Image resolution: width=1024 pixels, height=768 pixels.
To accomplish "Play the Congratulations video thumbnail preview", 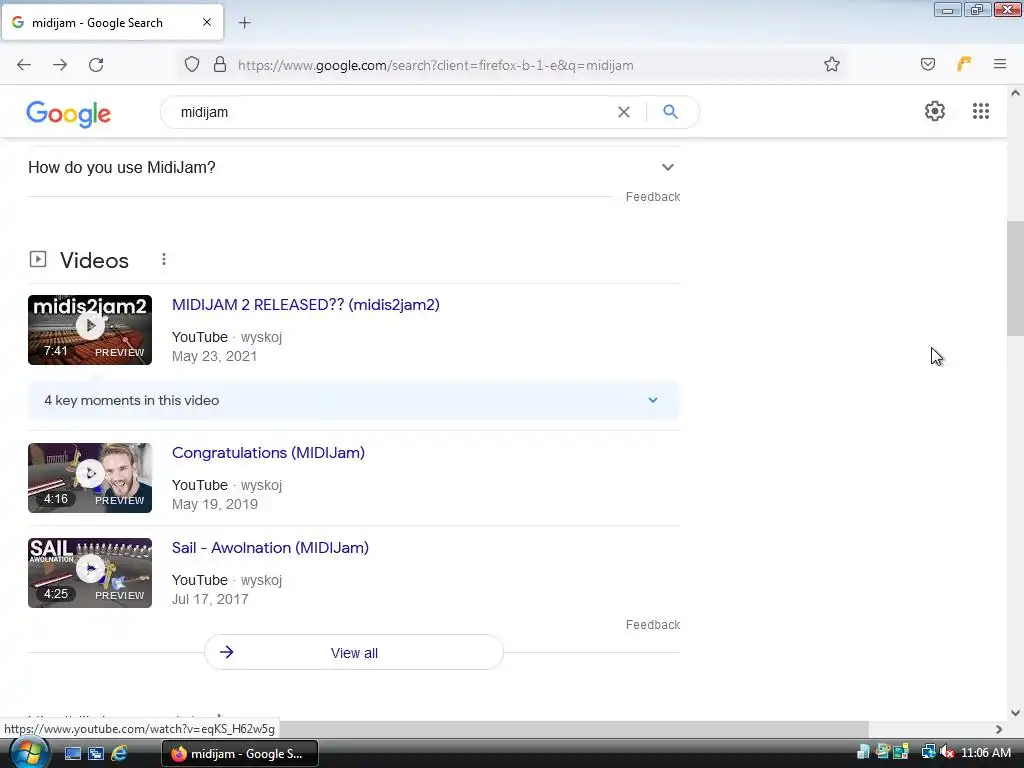I will (90, 478).
